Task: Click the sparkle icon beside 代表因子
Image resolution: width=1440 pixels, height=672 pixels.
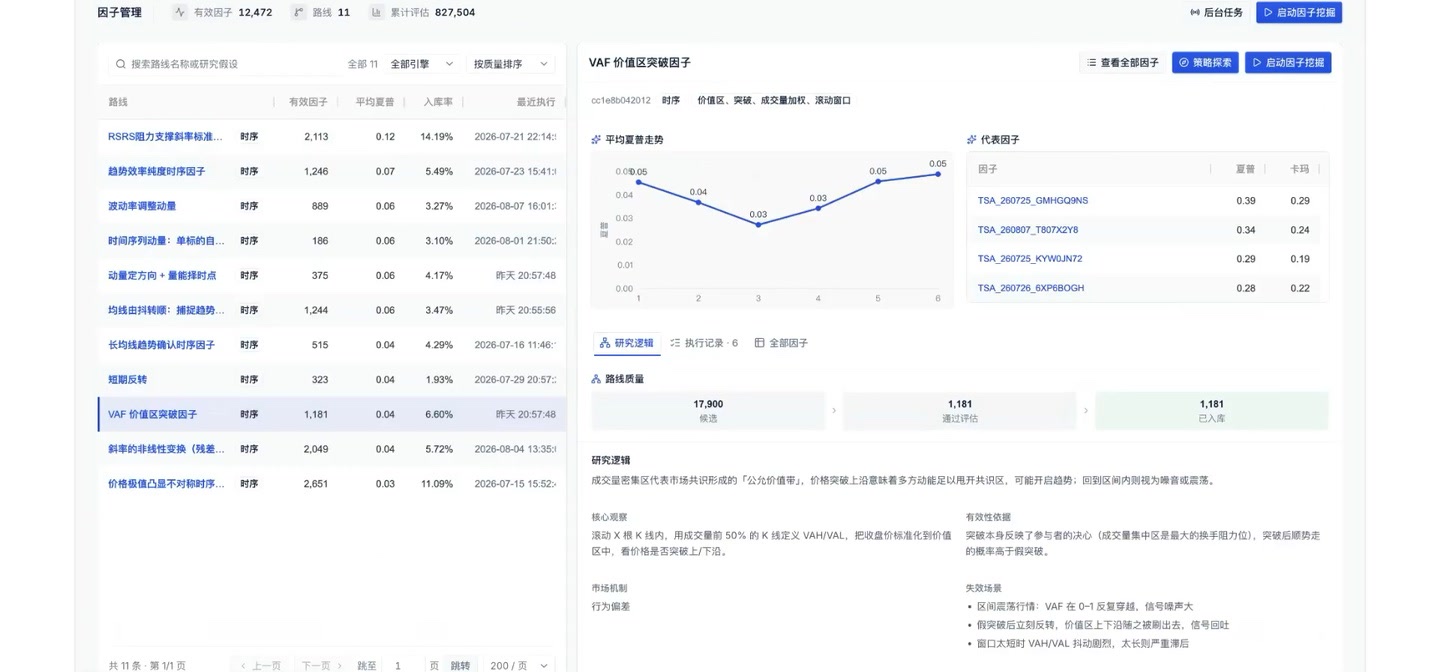Action: tap(972, 140)
